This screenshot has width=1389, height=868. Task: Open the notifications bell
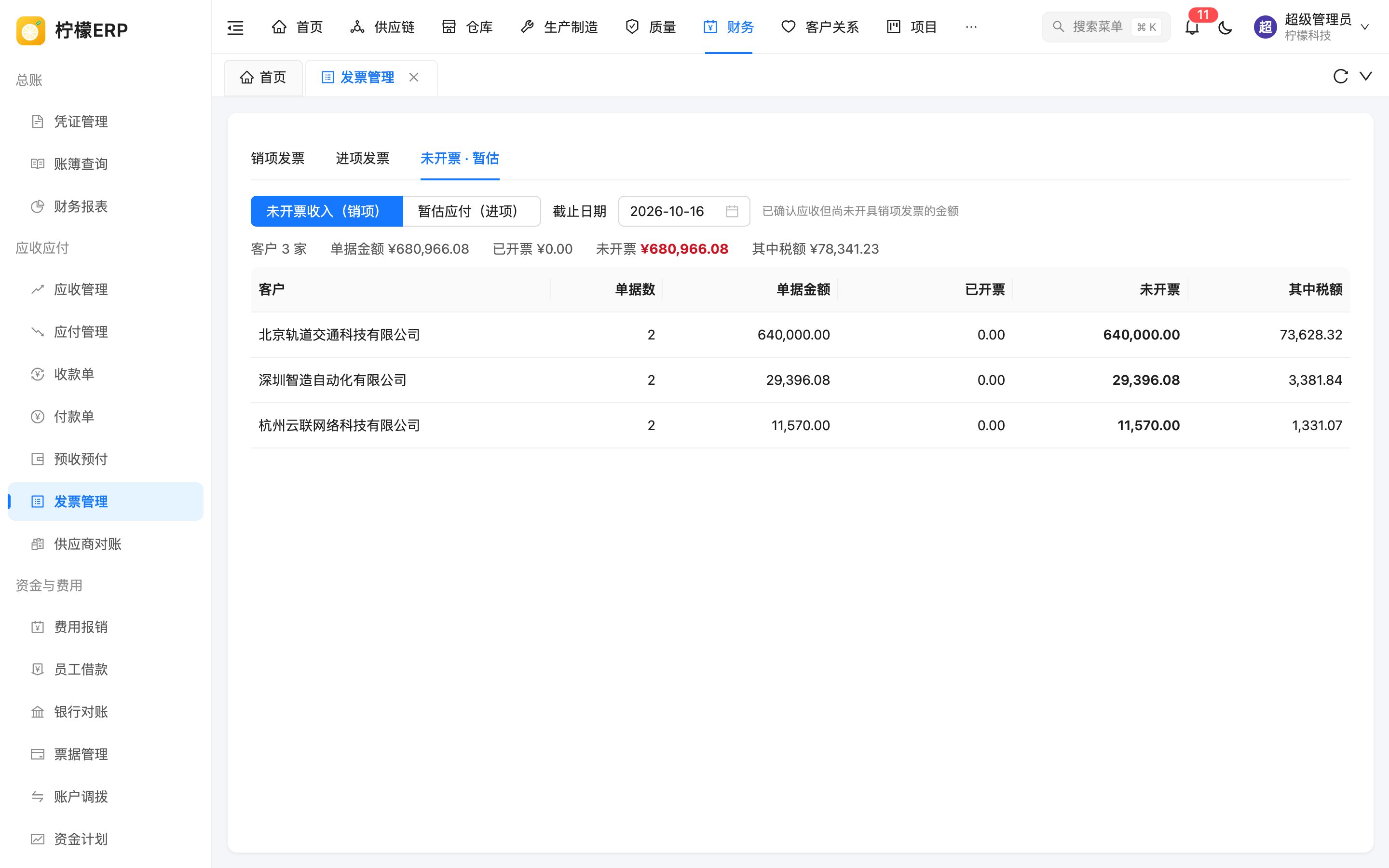coord(1192,27)
